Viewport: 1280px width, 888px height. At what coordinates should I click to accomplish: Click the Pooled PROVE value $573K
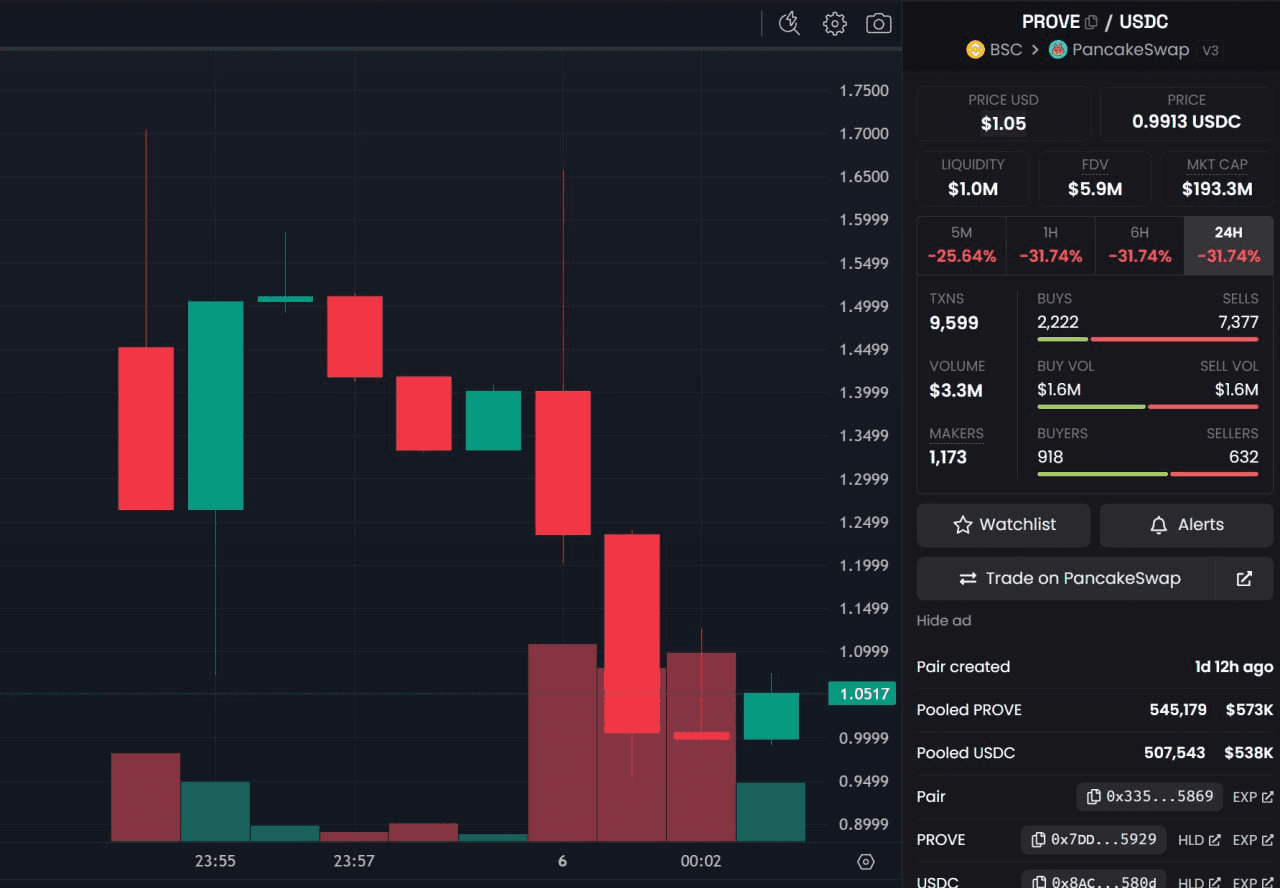point(1249,710)
